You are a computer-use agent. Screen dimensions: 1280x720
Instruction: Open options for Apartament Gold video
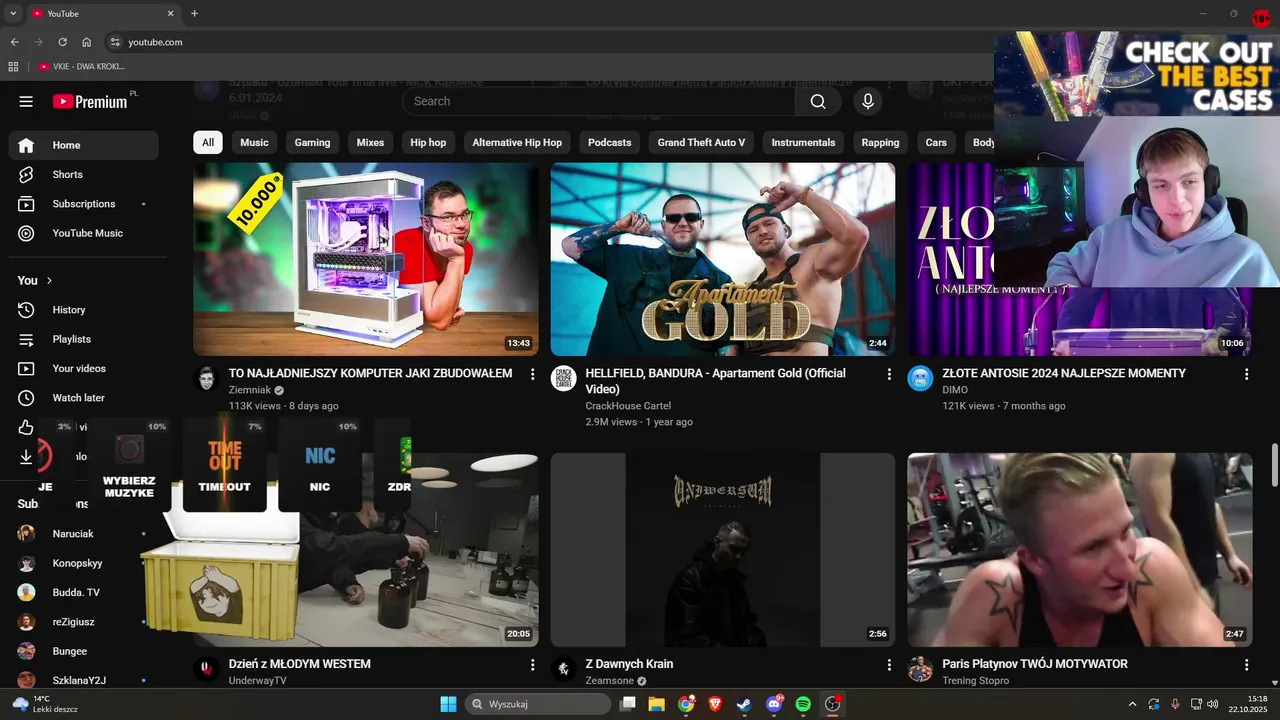(x=889, y=374)
